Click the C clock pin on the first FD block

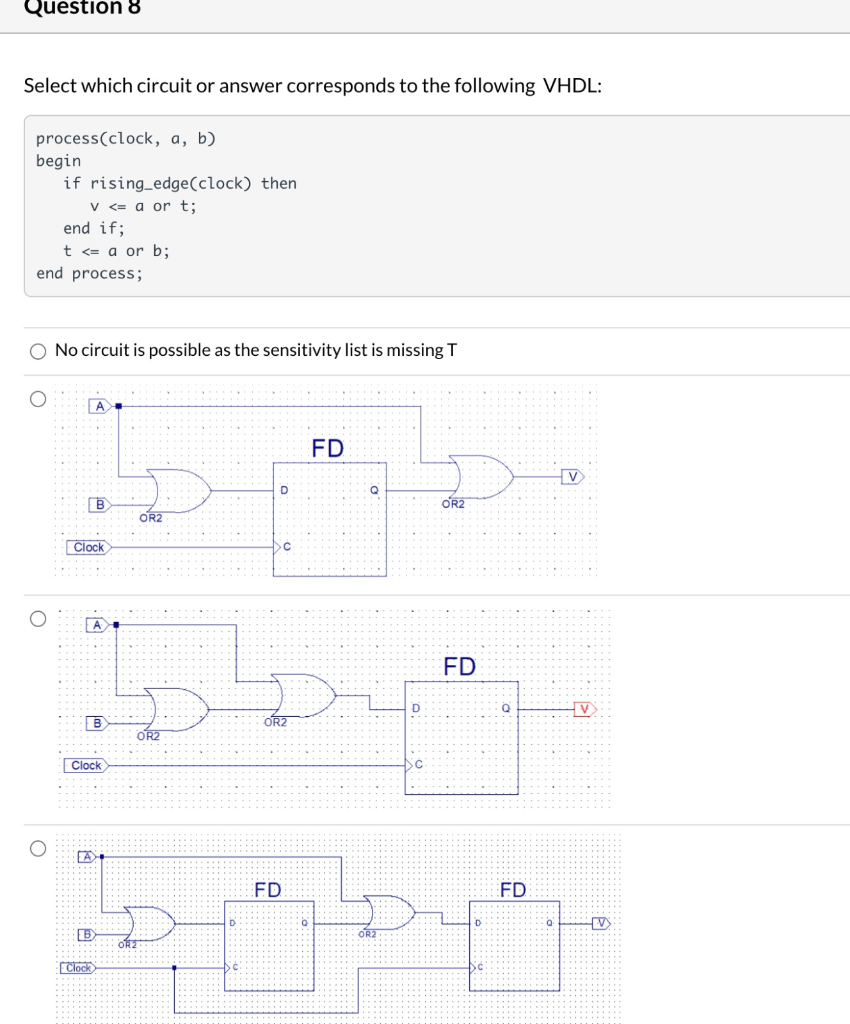click(x=281, y=546)
